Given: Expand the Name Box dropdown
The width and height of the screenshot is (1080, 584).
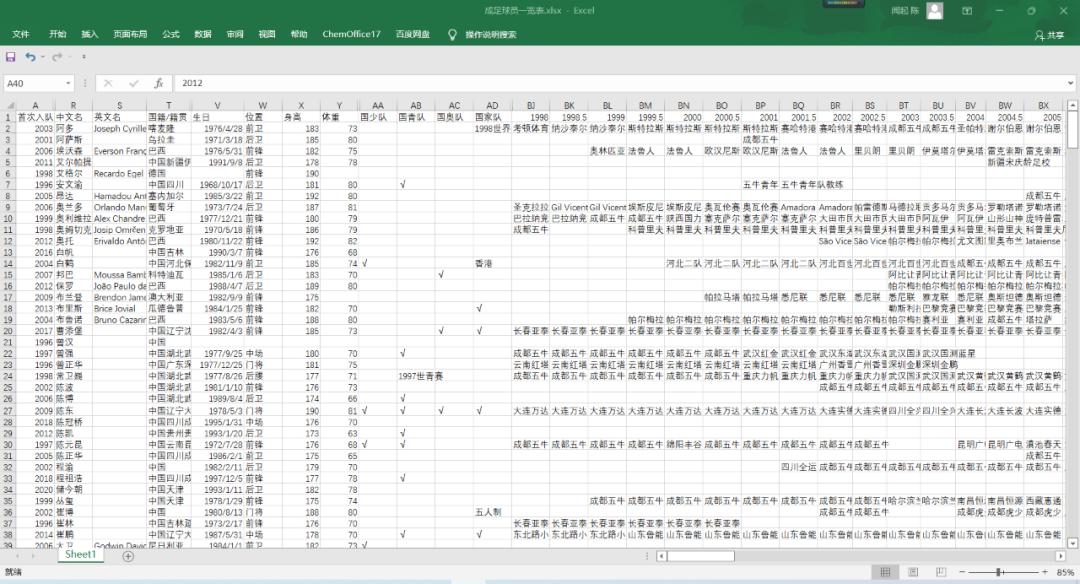Looking at the screenshot, I should tap(68, 83).
